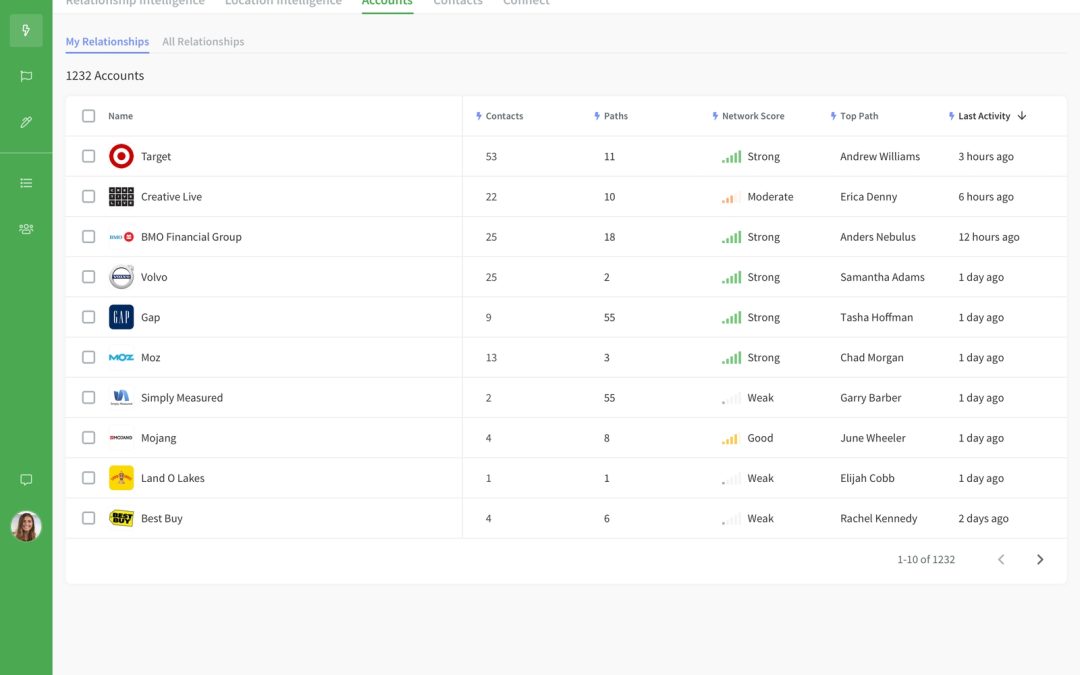Sort by Name column header
The image size is (1080, 675).
click(x=121, y=116)
